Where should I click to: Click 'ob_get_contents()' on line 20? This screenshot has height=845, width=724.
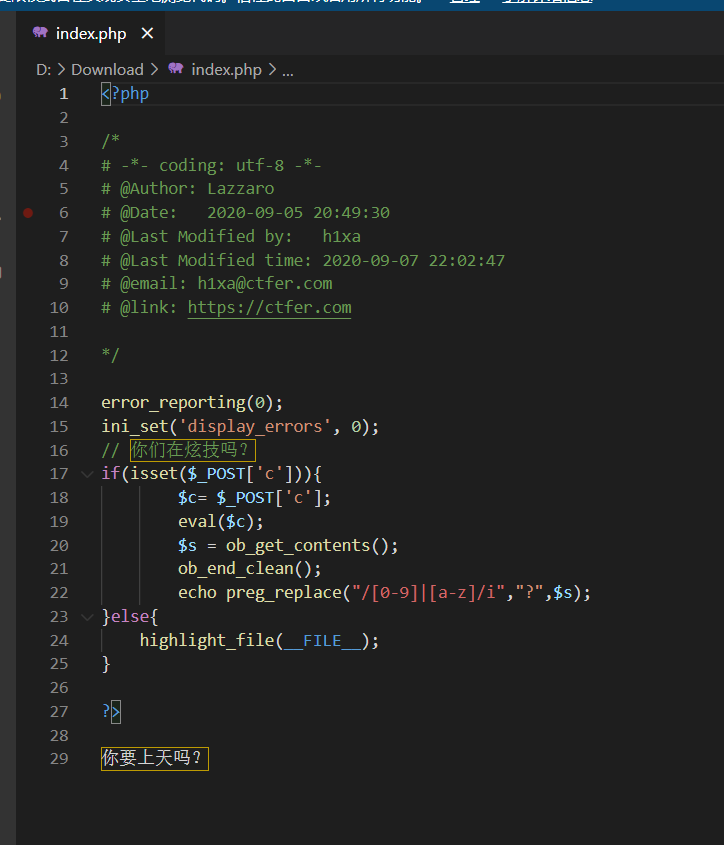point(307,545)
